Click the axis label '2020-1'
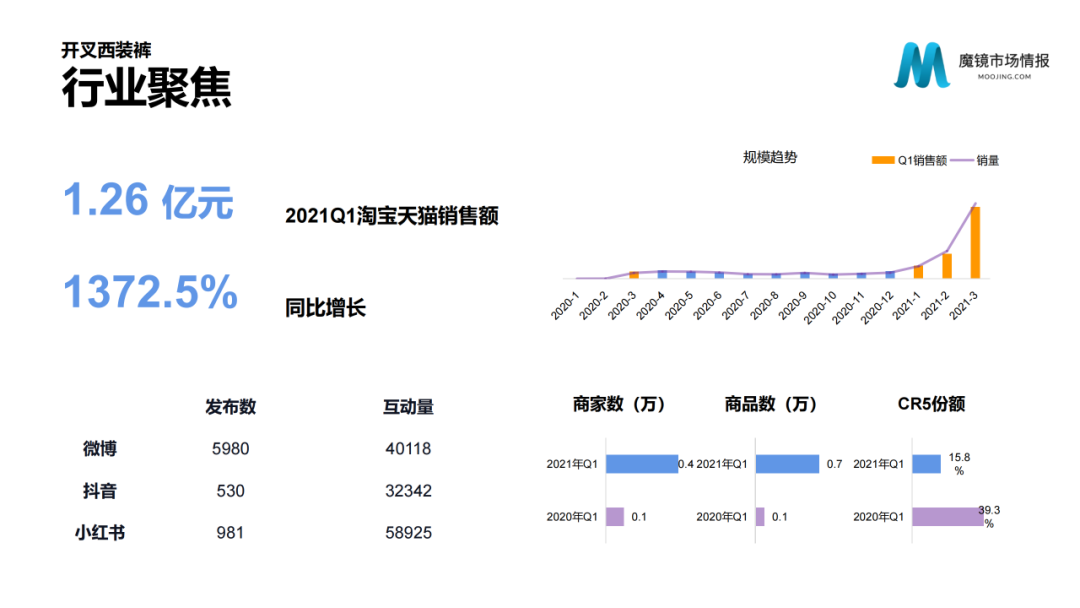 coord(565,305)
